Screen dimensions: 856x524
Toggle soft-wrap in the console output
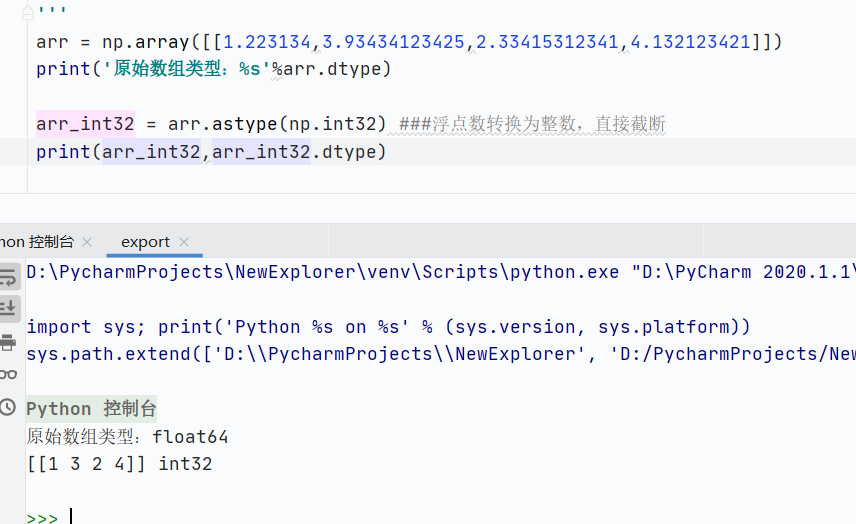(8, 277)
